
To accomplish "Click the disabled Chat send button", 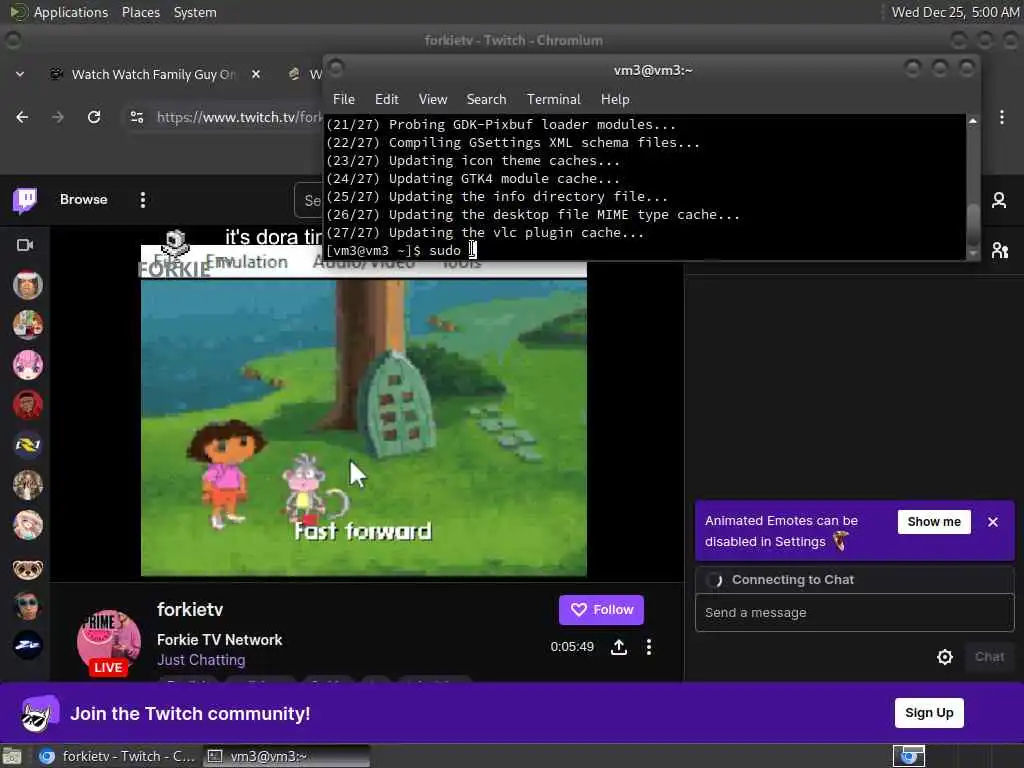I will (x=989, y=657).
